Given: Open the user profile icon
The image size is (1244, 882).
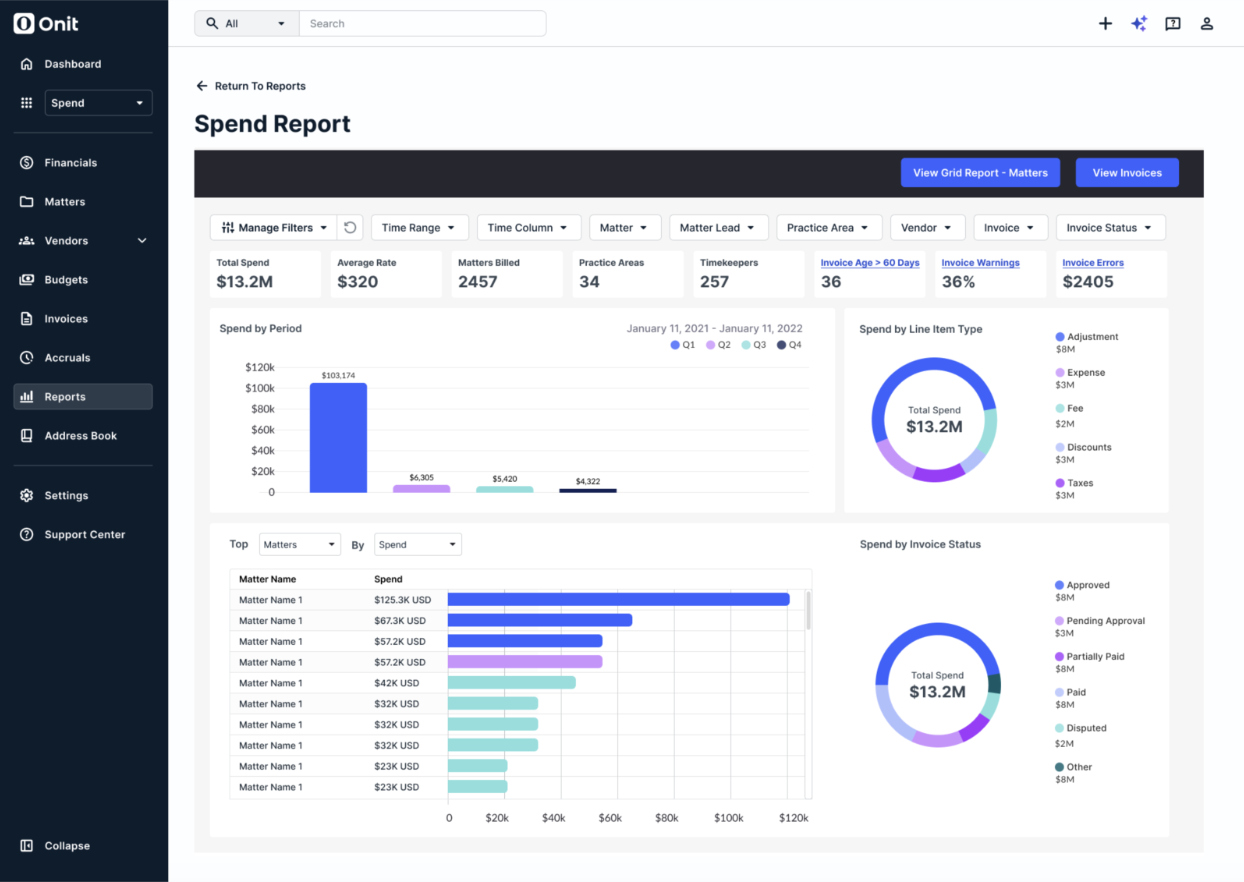Looking at the screenshot, I should tap(1207, 24).
